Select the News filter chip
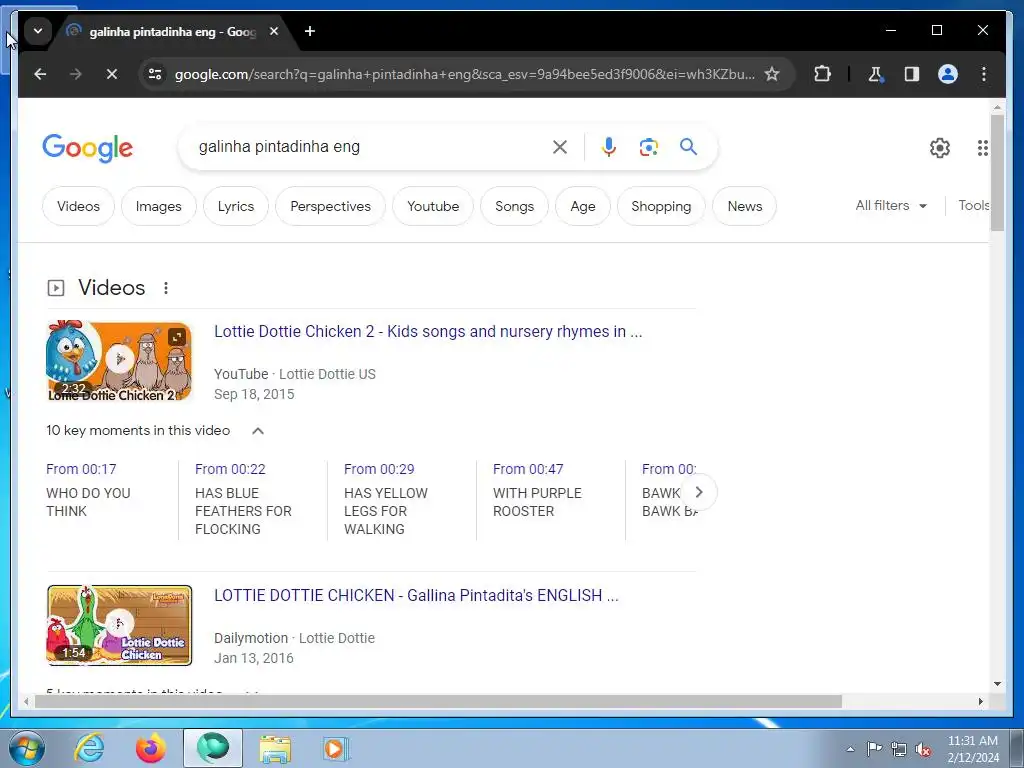The image size is (1024, 768). pos(744,206)
